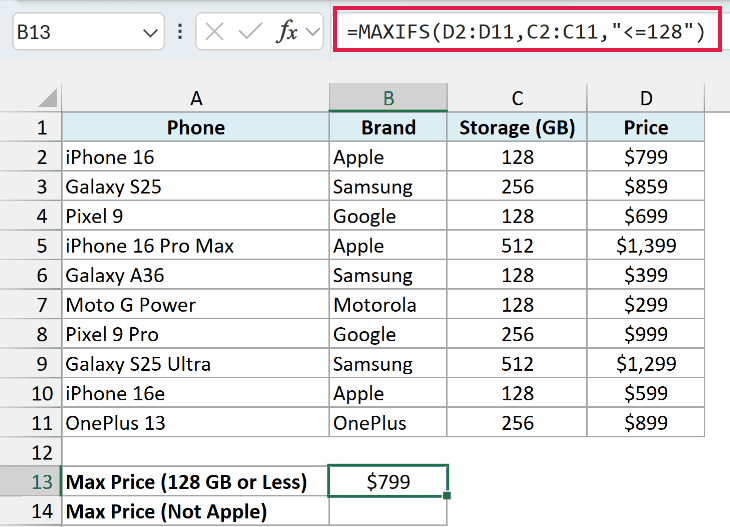Screen dimensions: 730x527
Task: Click the Select All corner triangle
Action: point(48,97)
